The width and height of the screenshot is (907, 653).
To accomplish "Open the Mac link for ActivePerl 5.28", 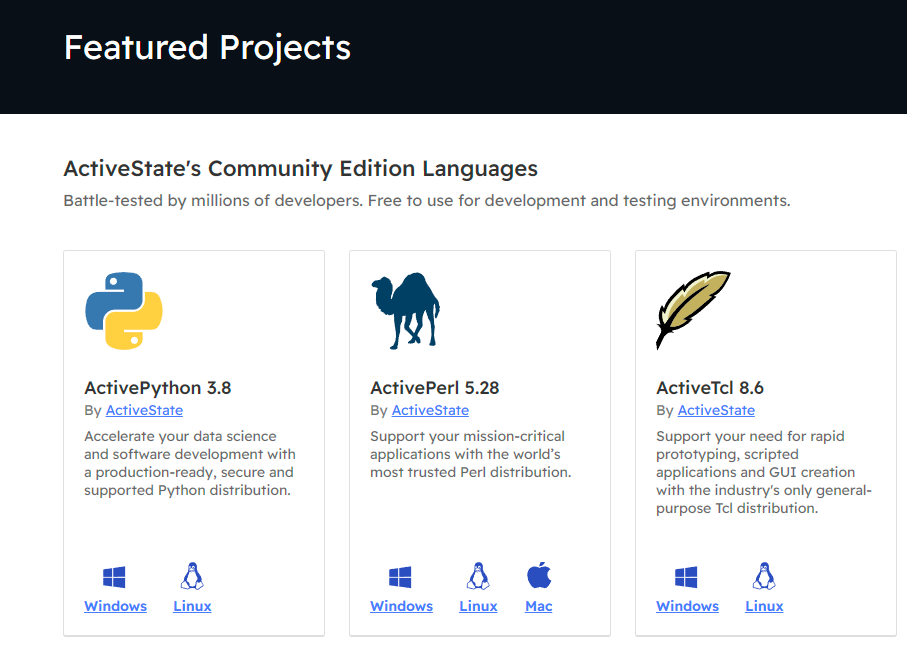I will click(x=539, y=606).
